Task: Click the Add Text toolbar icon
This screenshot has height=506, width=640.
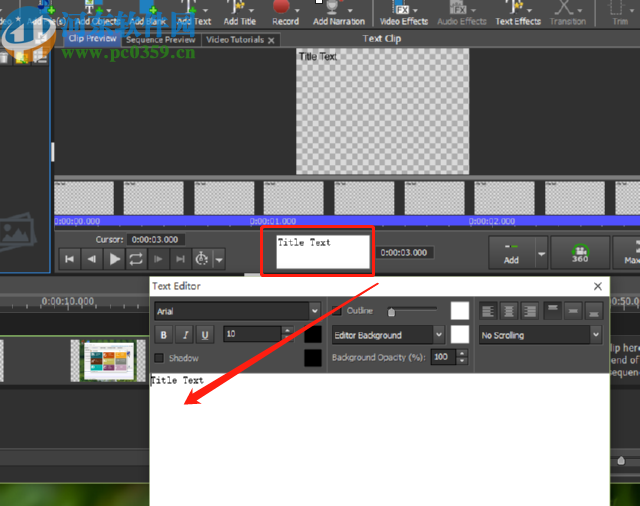Action: (x=194, y=13)
